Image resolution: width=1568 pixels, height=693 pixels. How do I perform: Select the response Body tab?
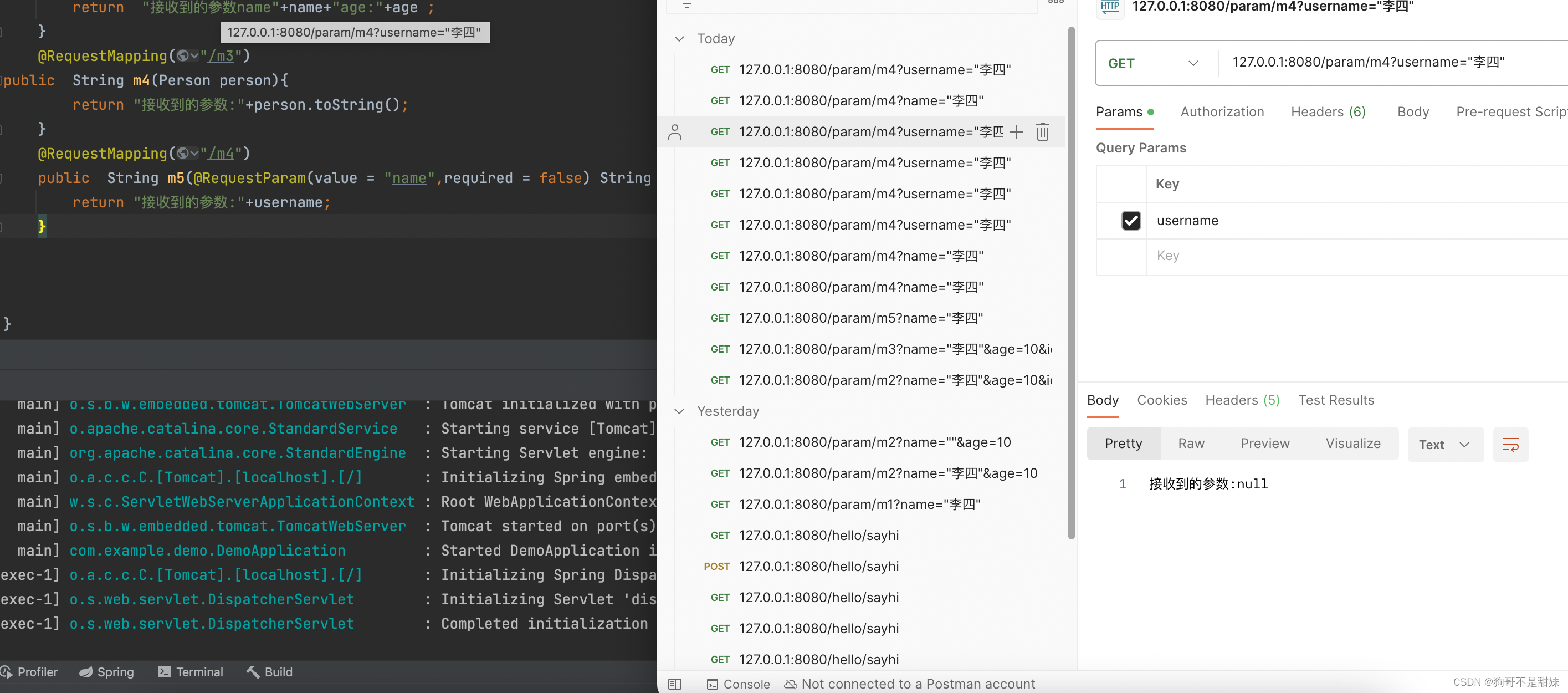[x=1103, y=400]
